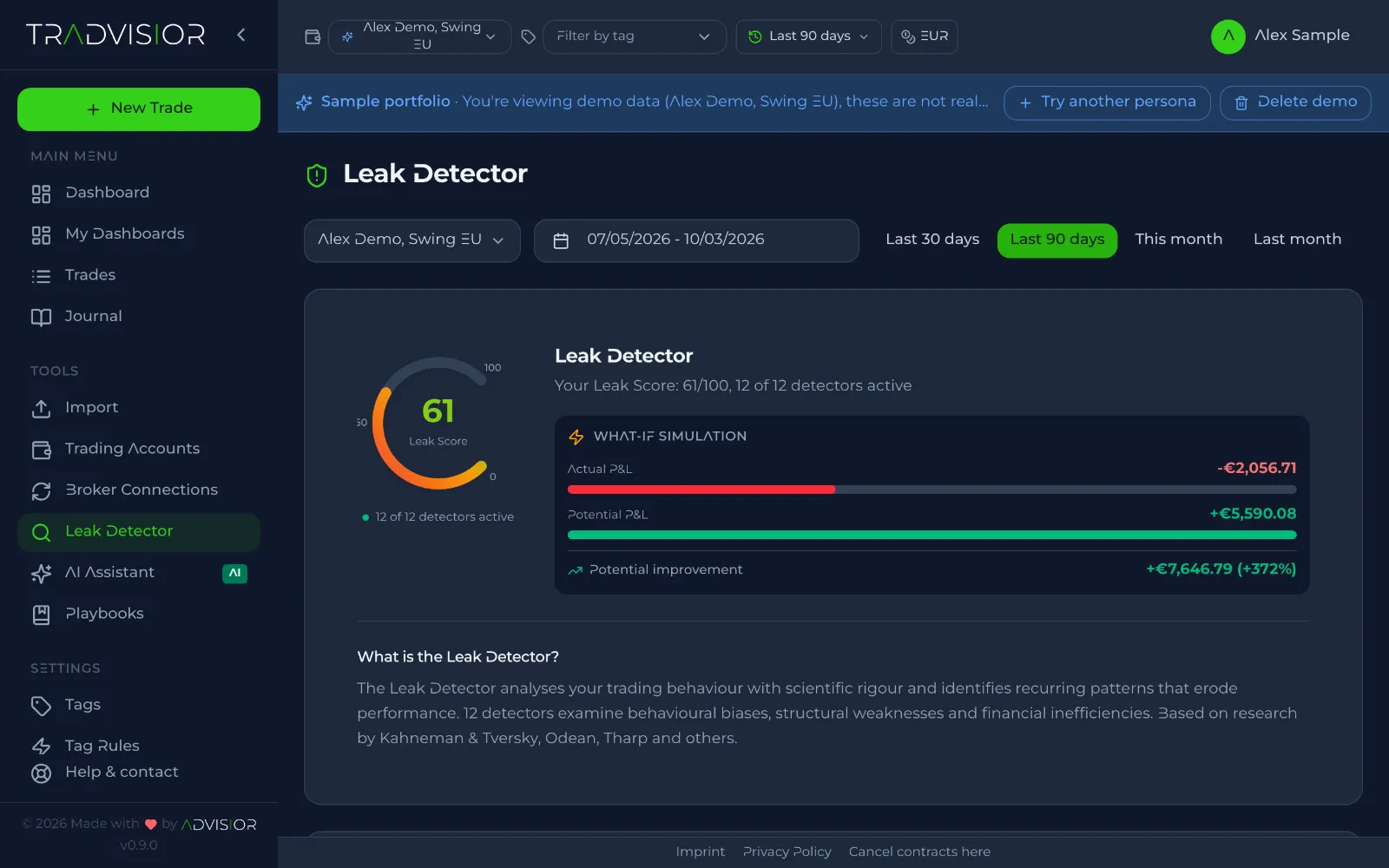Image resolution: width=1389 pixels, height=868 pixels.
Task: Click the Alex Sample avatar
Action: (1228, 36)
